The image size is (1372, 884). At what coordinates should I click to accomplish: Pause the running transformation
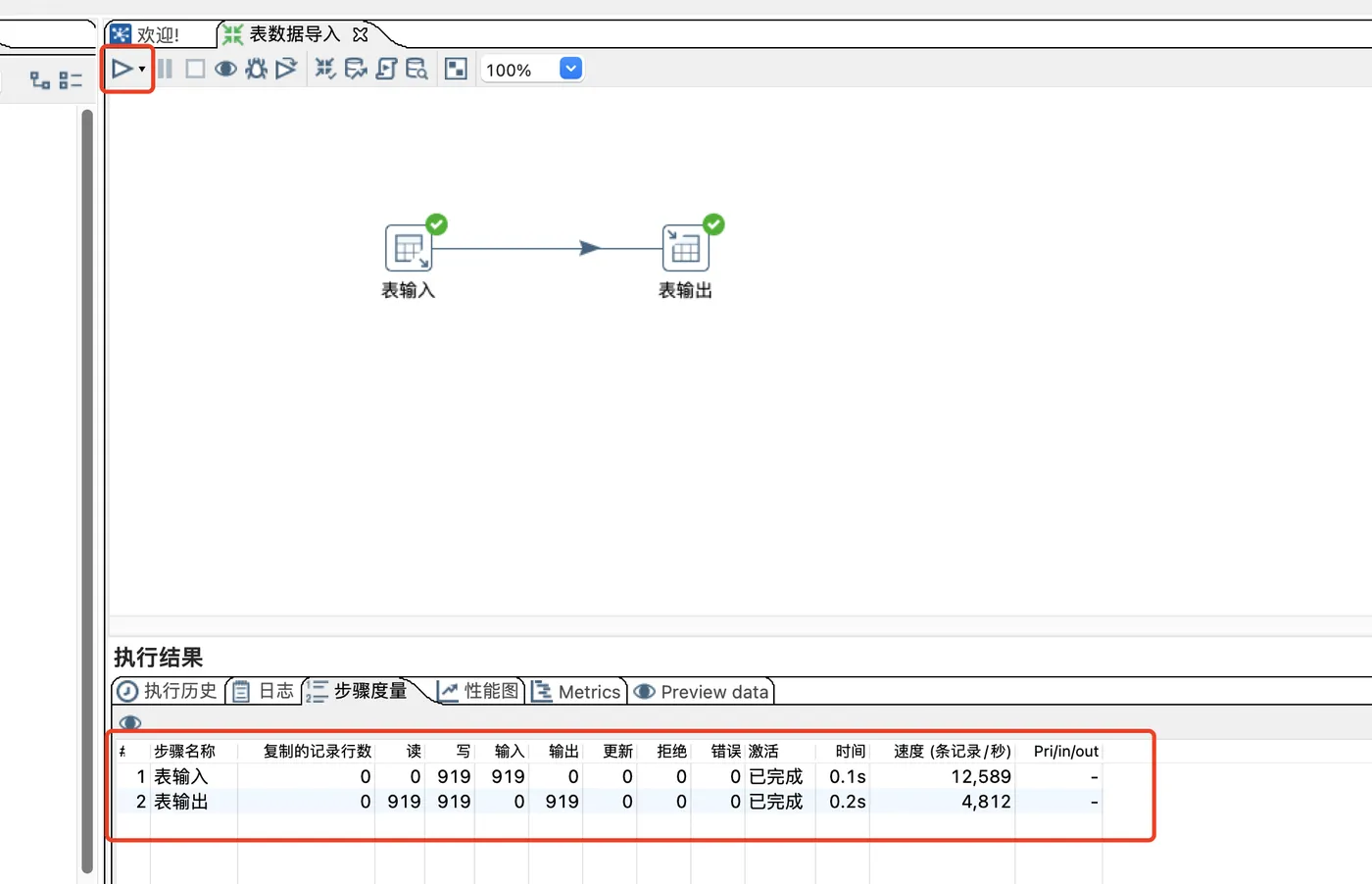tap(165, 69)
